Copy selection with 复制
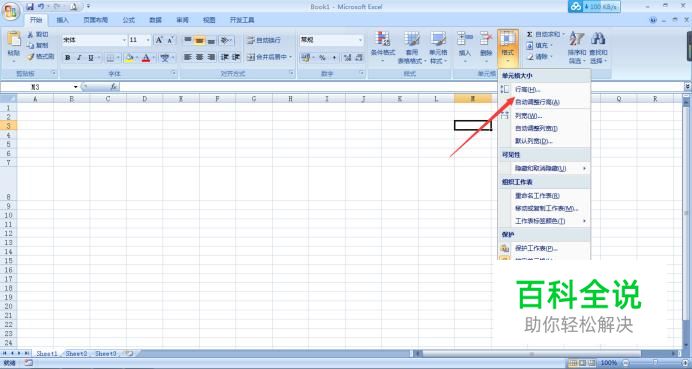This screenshot has height=369, width=692. [x=38, y=45]
